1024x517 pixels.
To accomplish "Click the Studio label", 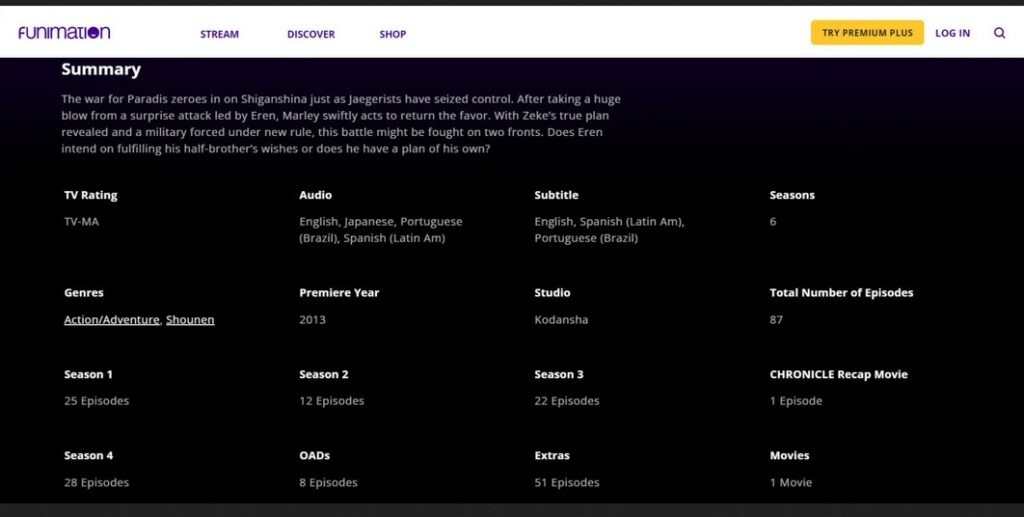I will (552, 293).
